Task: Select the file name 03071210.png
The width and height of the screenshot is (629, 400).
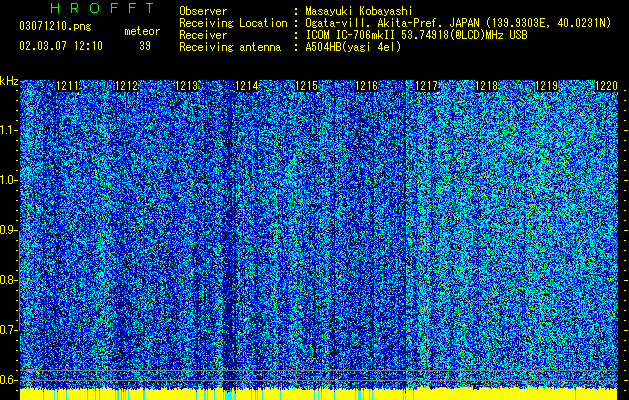Action: [x=55, y=27]
